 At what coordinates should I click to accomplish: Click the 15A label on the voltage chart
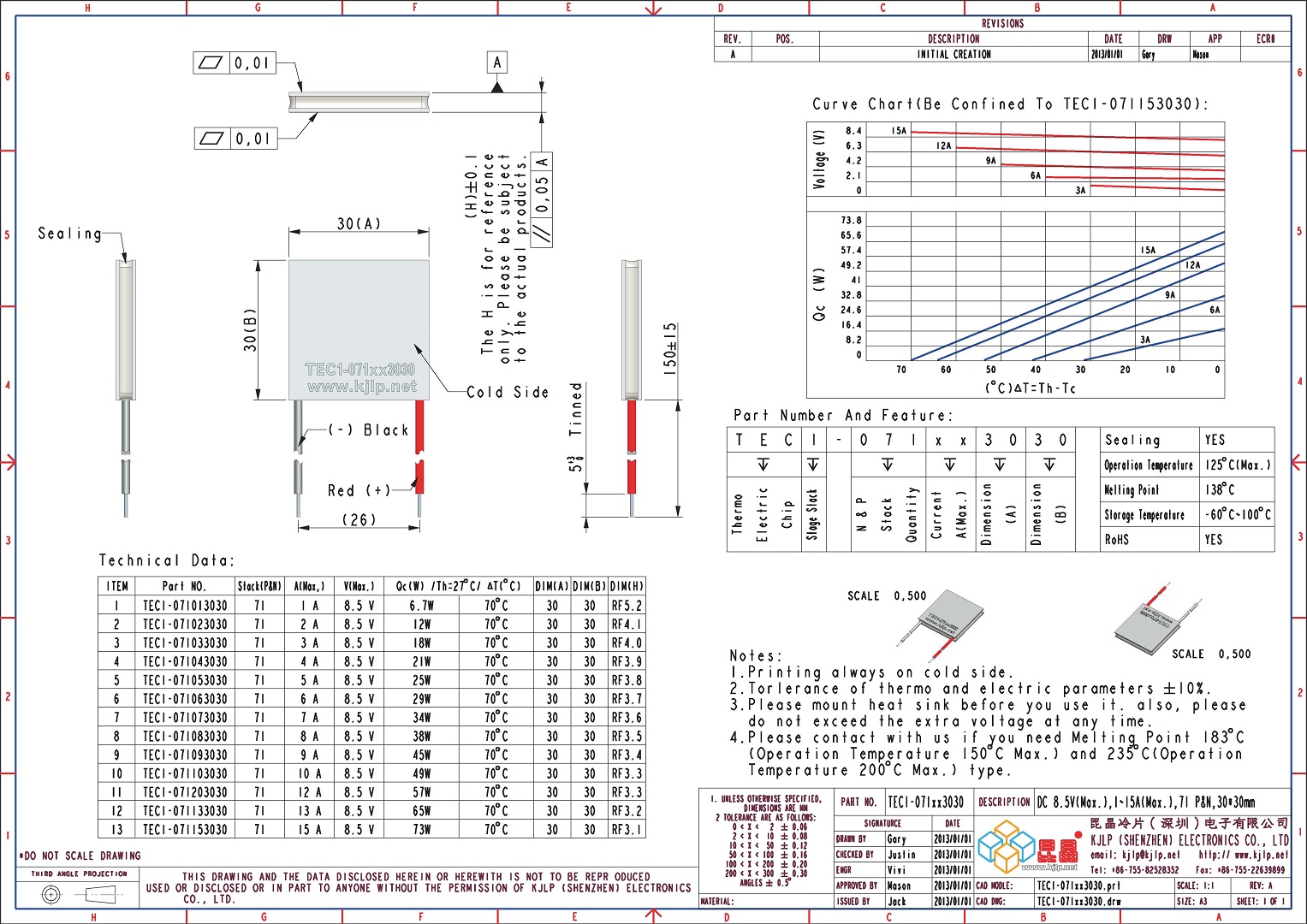[x=899, y=131]
